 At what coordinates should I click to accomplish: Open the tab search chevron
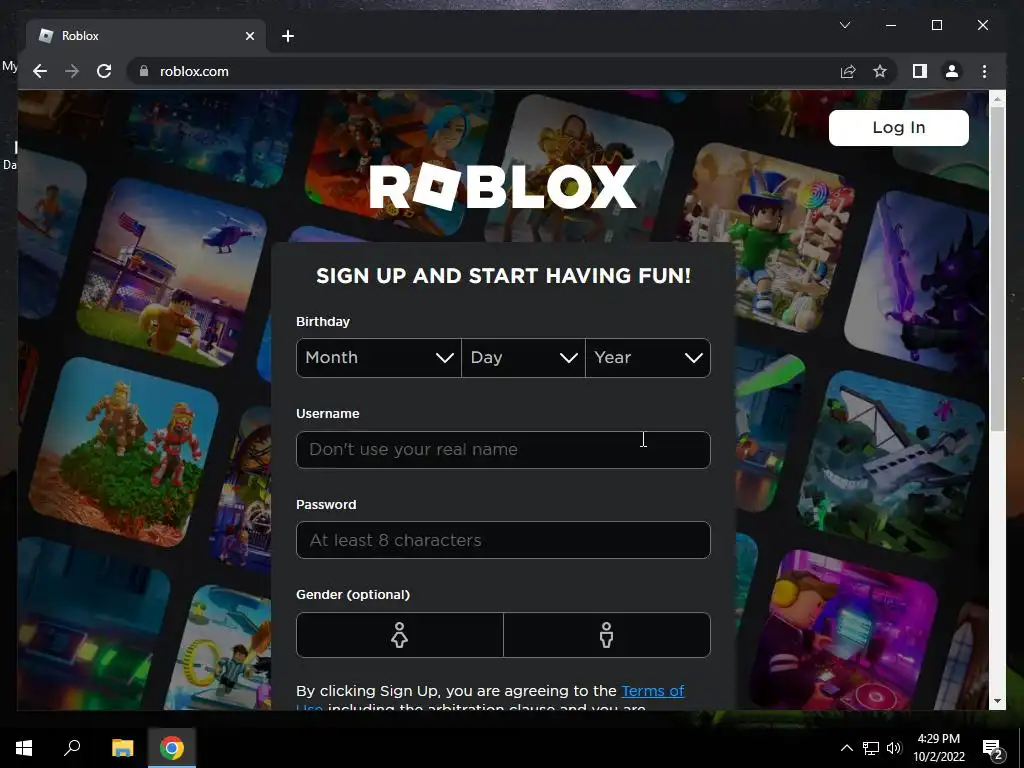point(844,25)
